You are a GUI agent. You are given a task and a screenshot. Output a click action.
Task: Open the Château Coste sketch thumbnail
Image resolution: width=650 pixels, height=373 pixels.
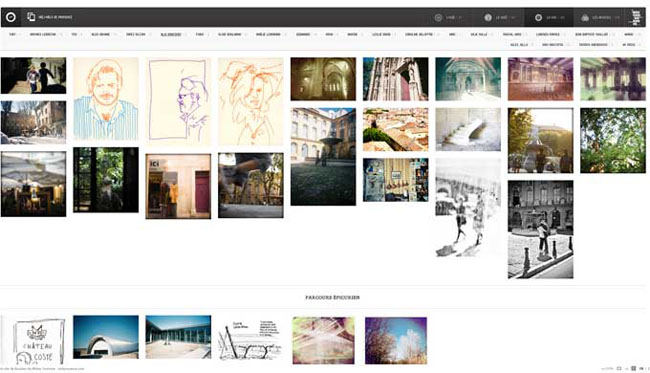(33, 341)
